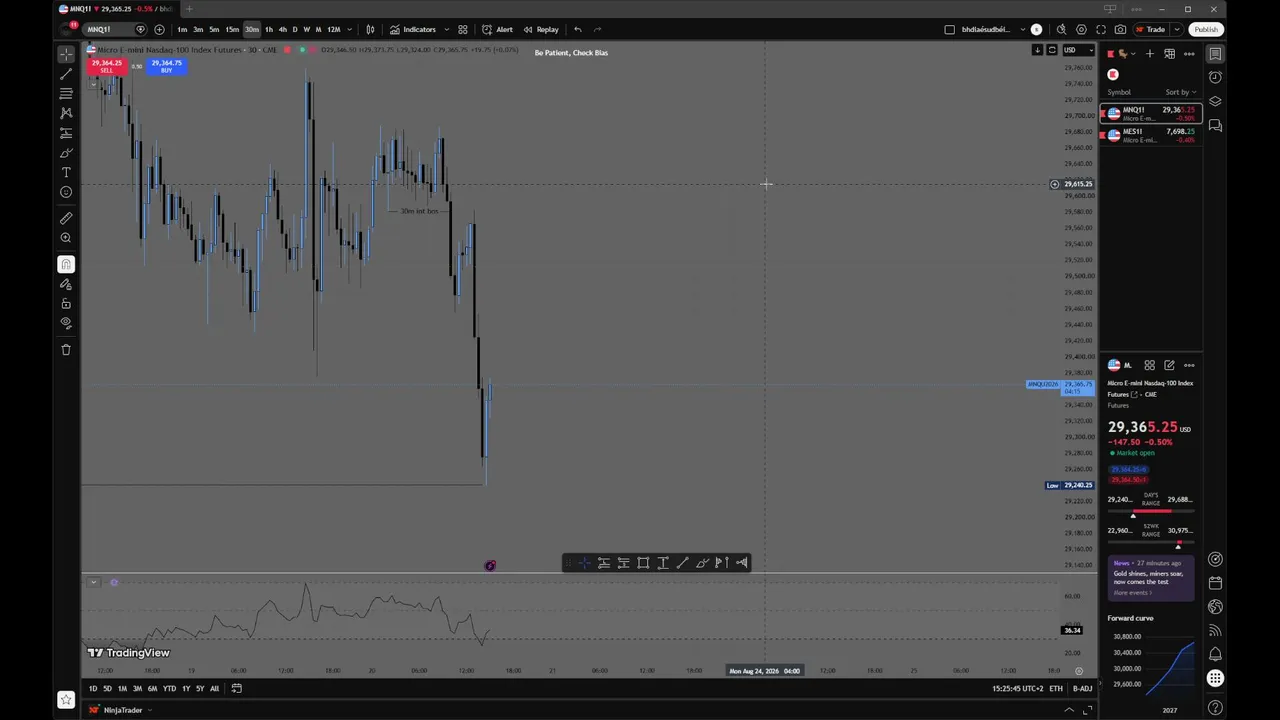Open the favorites star toolbar button
Viewport: 1280px width, 720px height.
(66, 700)
